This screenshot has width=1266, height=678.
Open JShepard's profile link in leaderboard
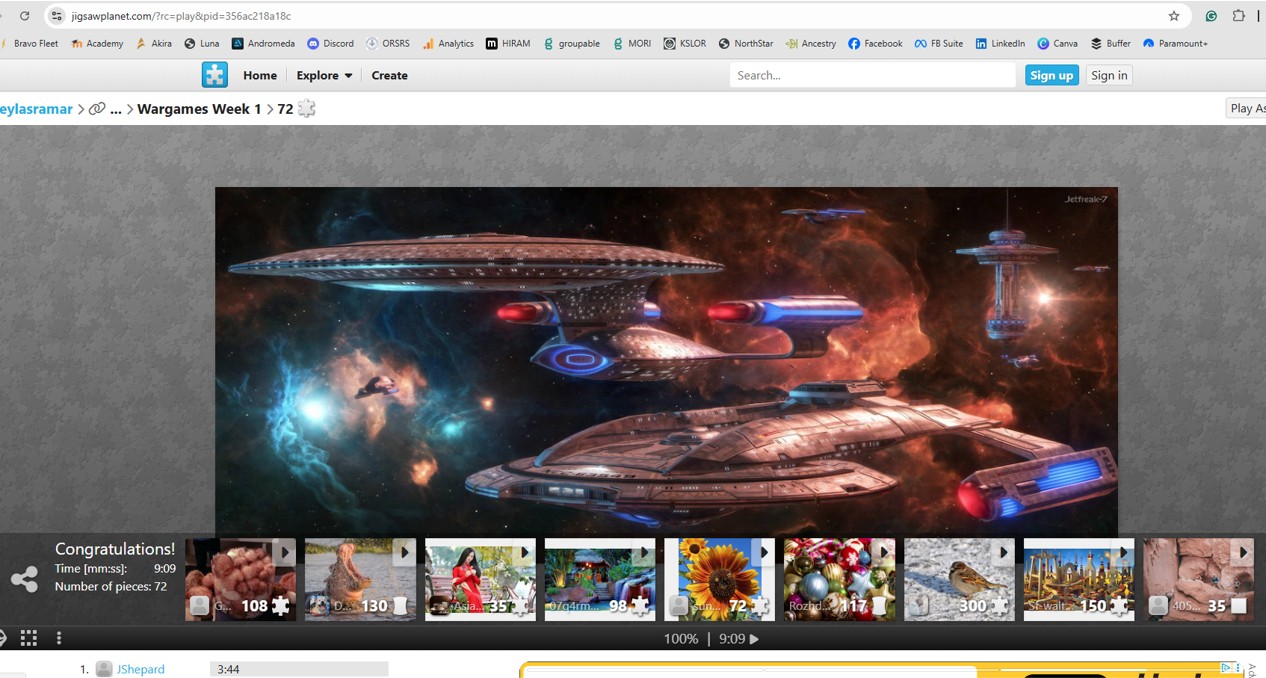[141, 669]
